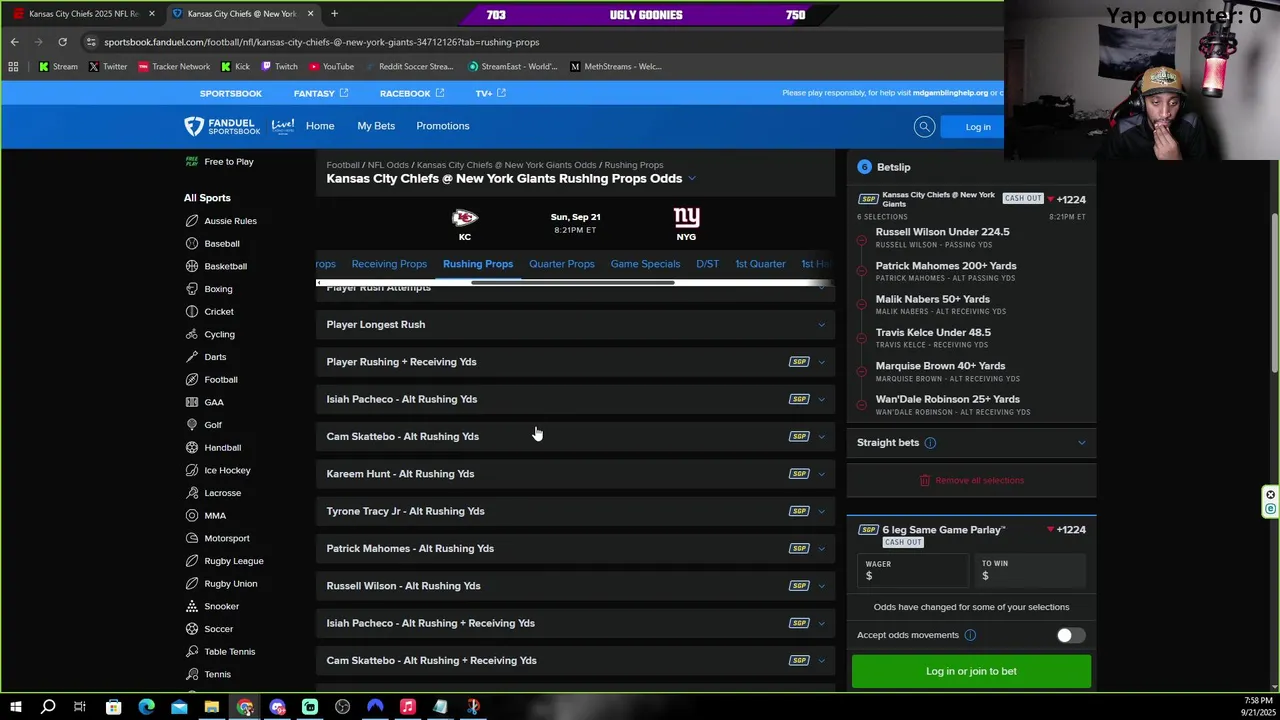Image resolution: width=1280 pixels, height=720 pixels.
Task: Click the Golf icon in sidebar
Action: click(191, 425)
